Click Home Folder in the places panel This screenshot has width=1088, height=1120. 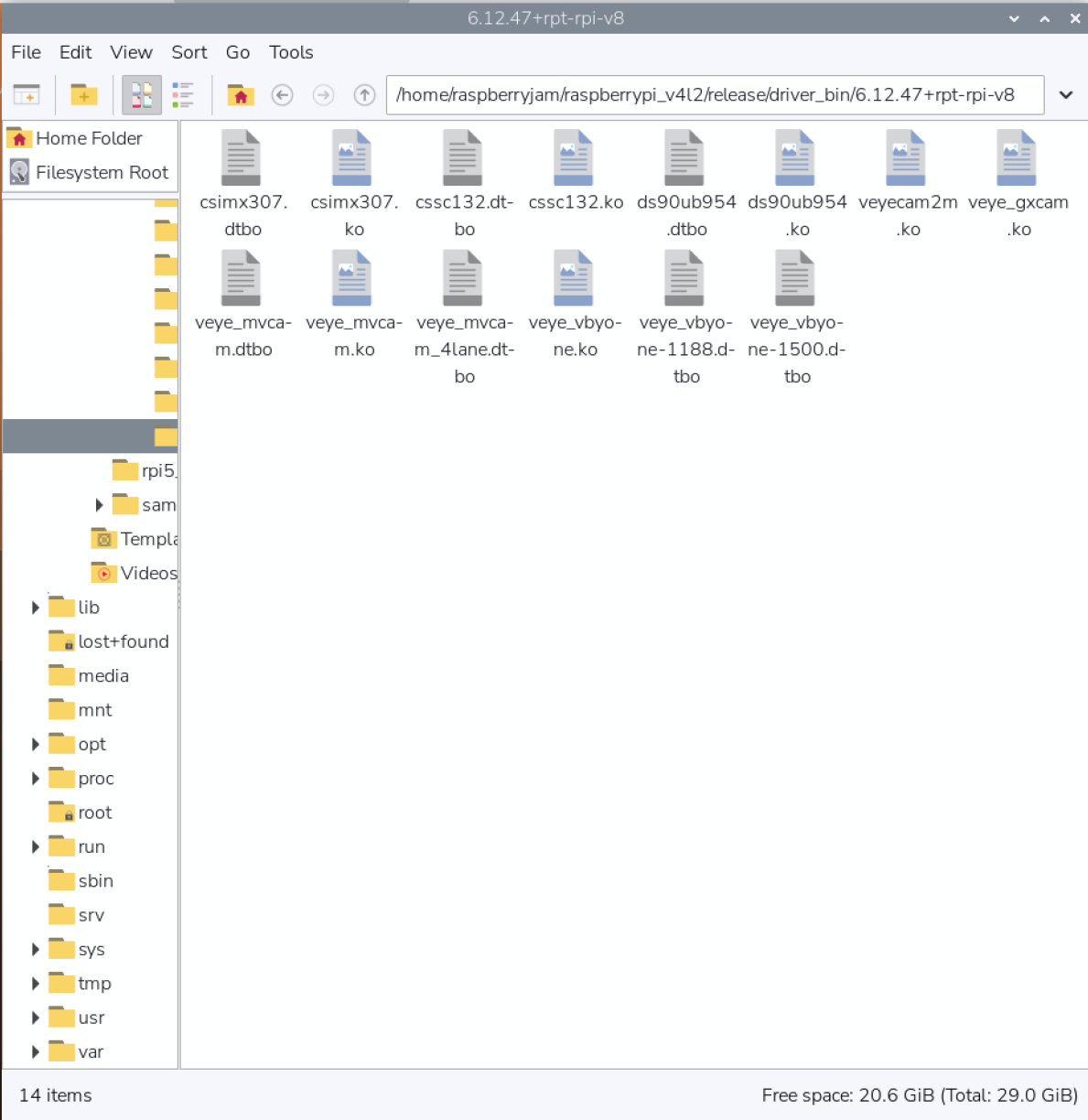pos(89,138)
